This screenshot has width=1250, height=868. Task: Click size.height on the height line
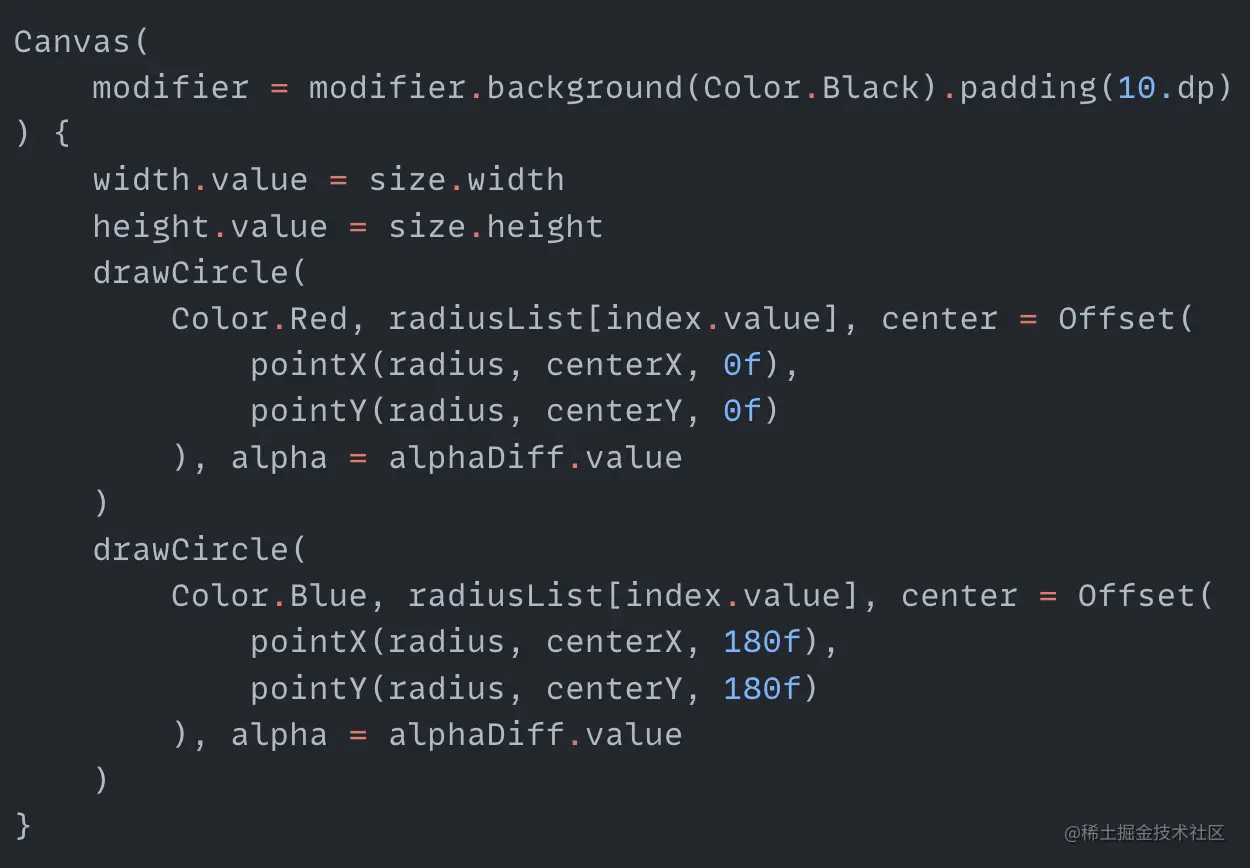pos(496,226)
